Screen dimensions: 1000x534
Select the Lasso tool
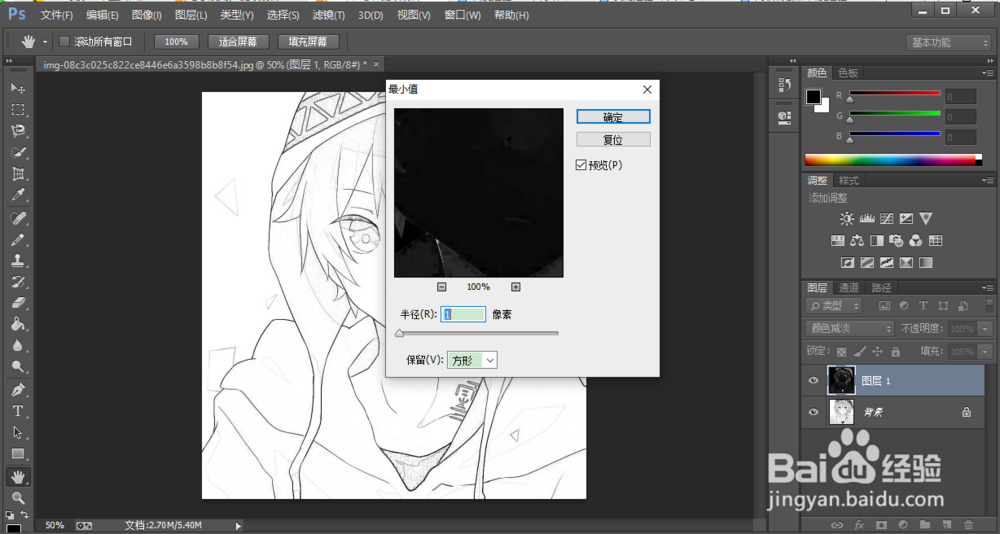pyautogui.click(x=18, y=131)
